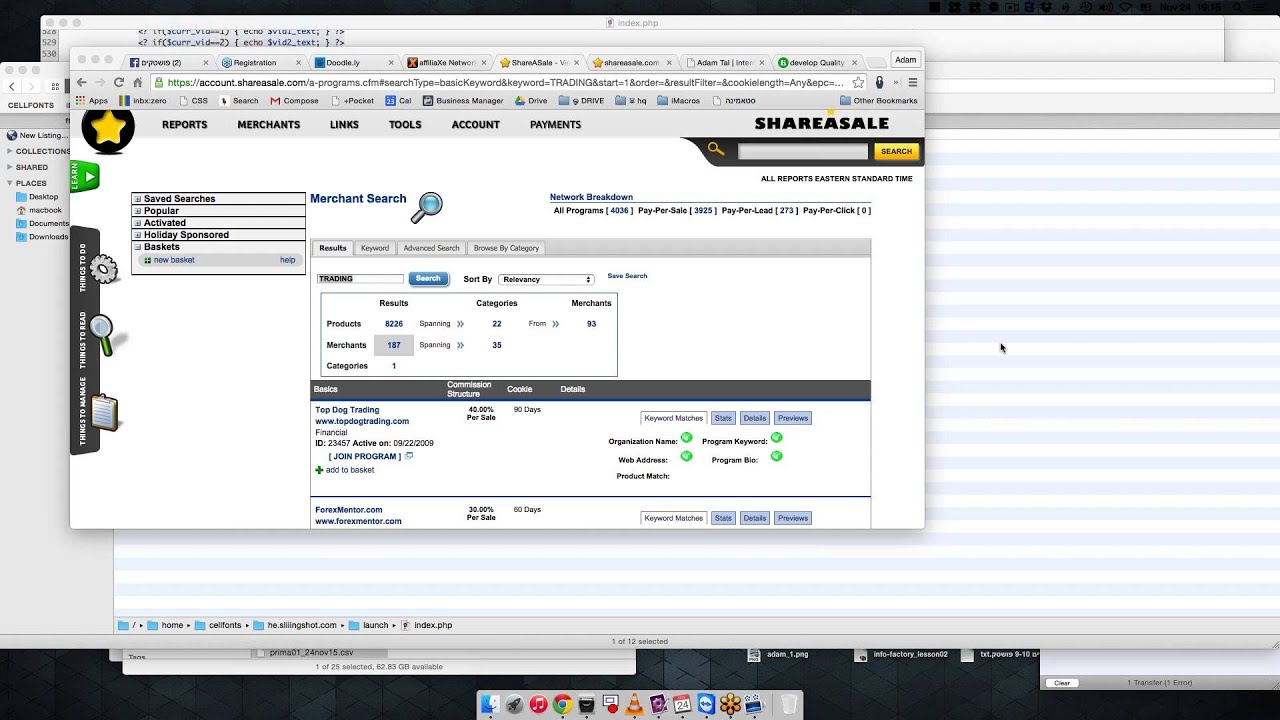Expand SHARED in the background Finder sidebar

(9, 168)
